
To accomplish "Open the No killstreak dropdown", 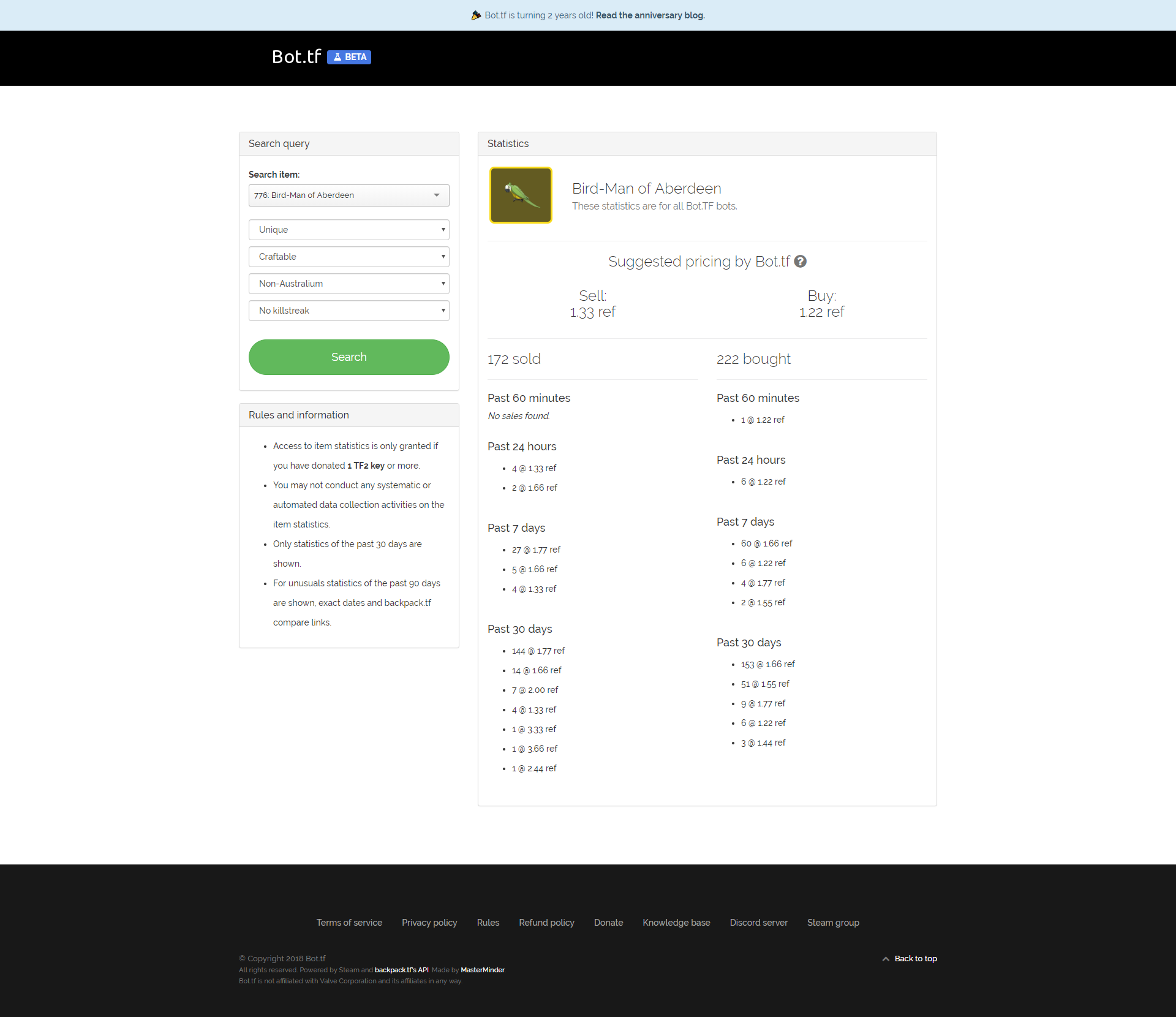I will pyautogui.click(x=349, y=311).
